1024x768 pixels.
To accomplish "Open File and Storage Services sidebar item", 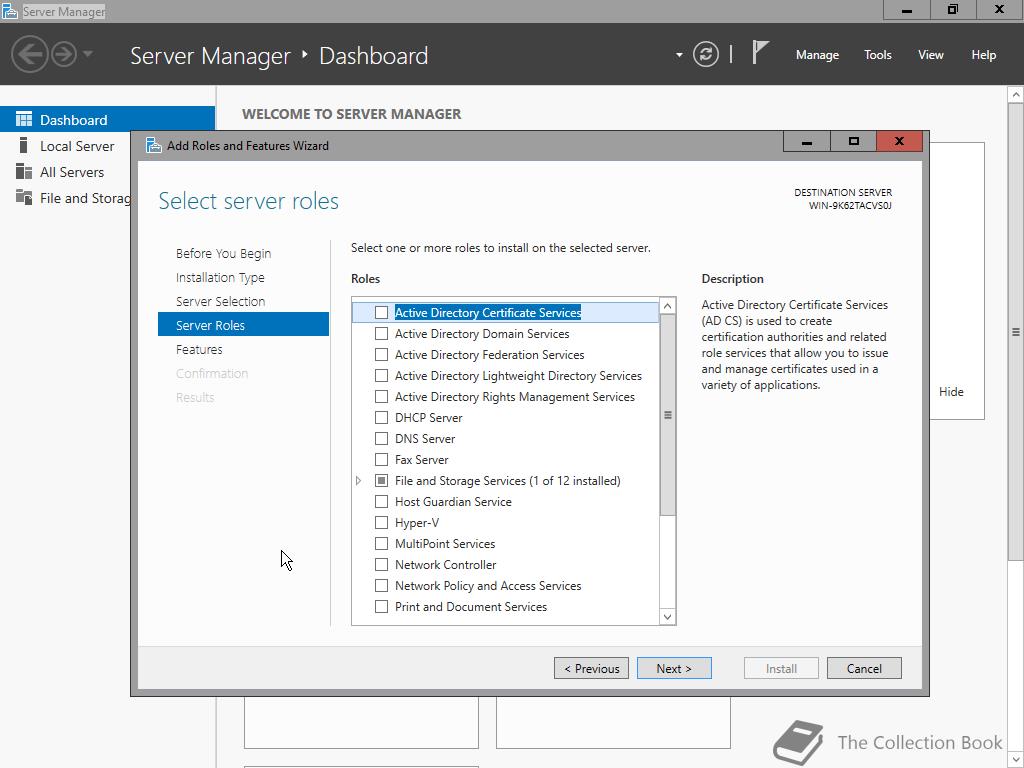I will 72,198.
